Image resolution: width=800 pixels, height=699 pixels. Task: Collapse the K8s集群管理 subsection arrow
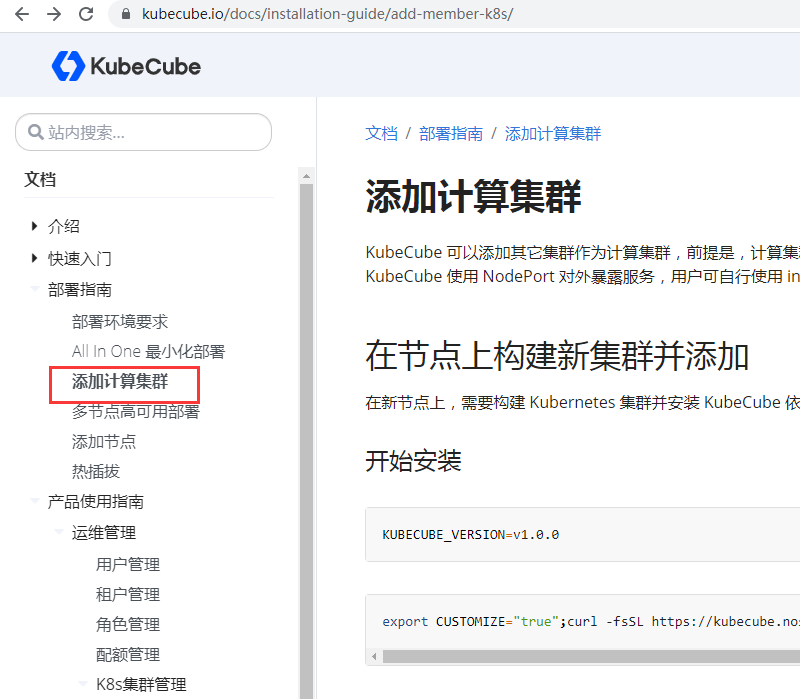pos(83,683)
